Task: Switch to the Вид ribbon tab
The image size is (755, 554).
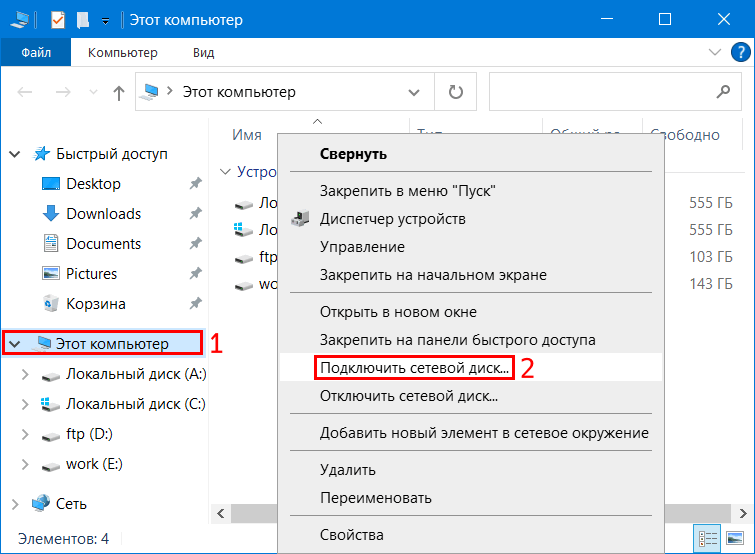Action: 203,52
